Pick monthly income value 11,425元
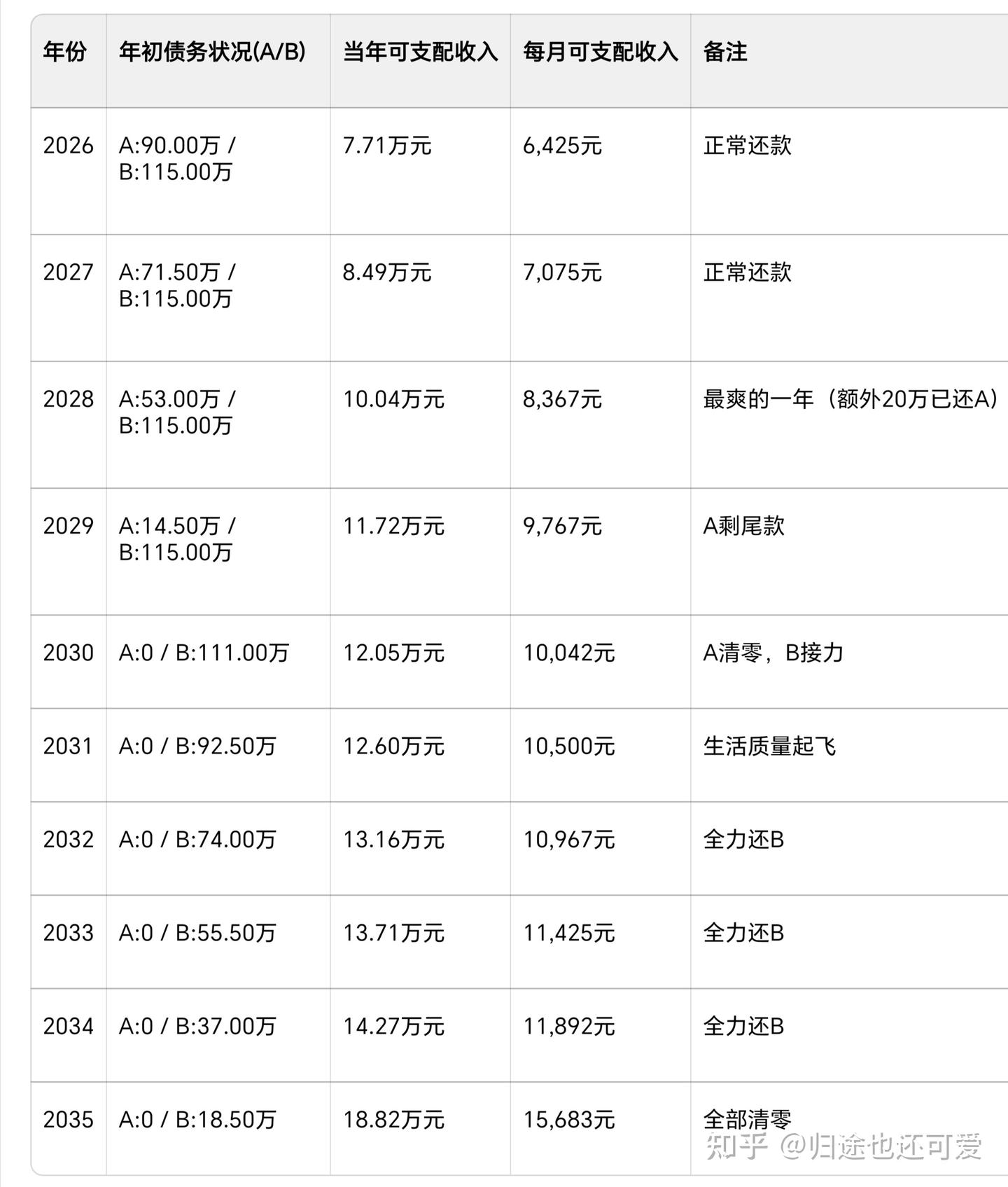1008x1187 pixels. pos(569,933)
